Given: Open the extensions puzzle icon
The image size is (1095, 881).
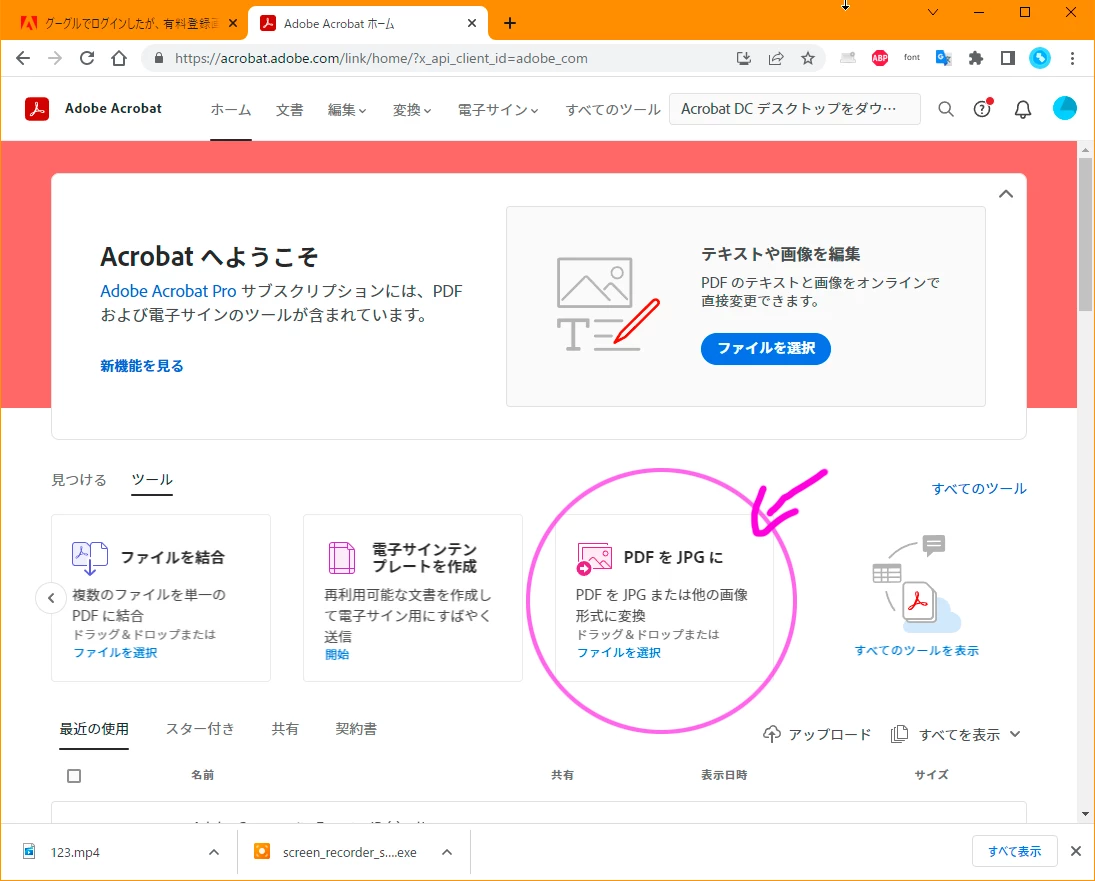Looking at the screenshot, I should click(x=976, y=58).
